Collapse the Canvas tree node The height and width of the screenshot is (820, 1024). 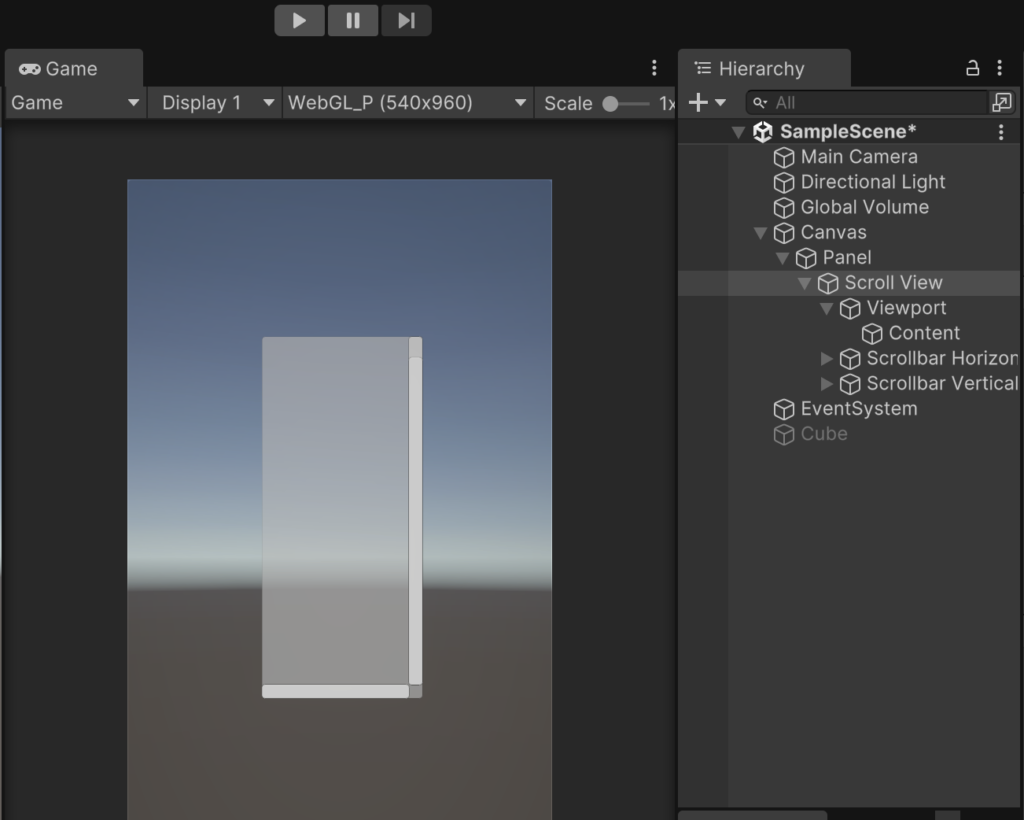pos(760,233)
